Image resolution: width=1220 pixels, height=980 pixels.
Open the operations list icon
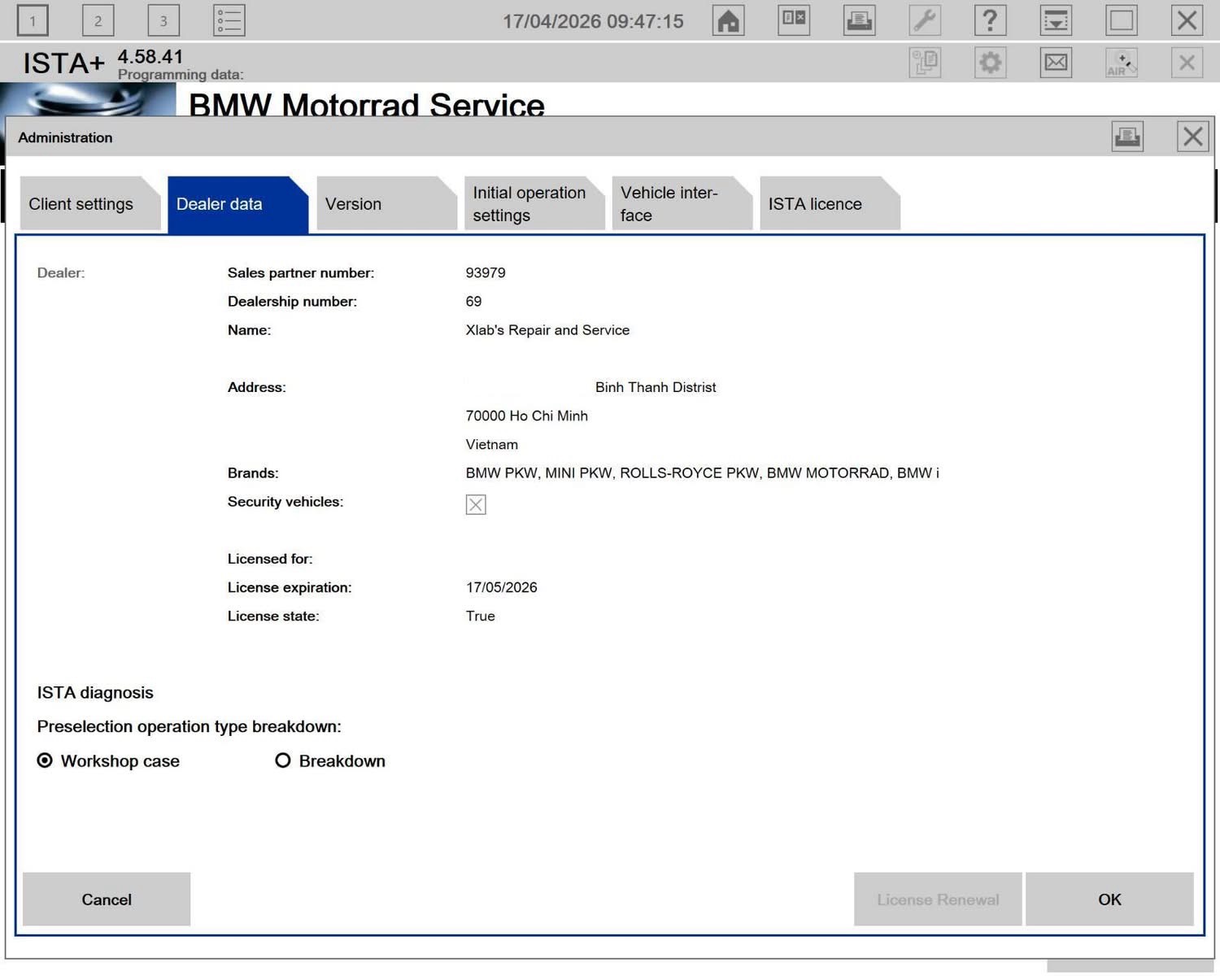click(x=229, y=20)
